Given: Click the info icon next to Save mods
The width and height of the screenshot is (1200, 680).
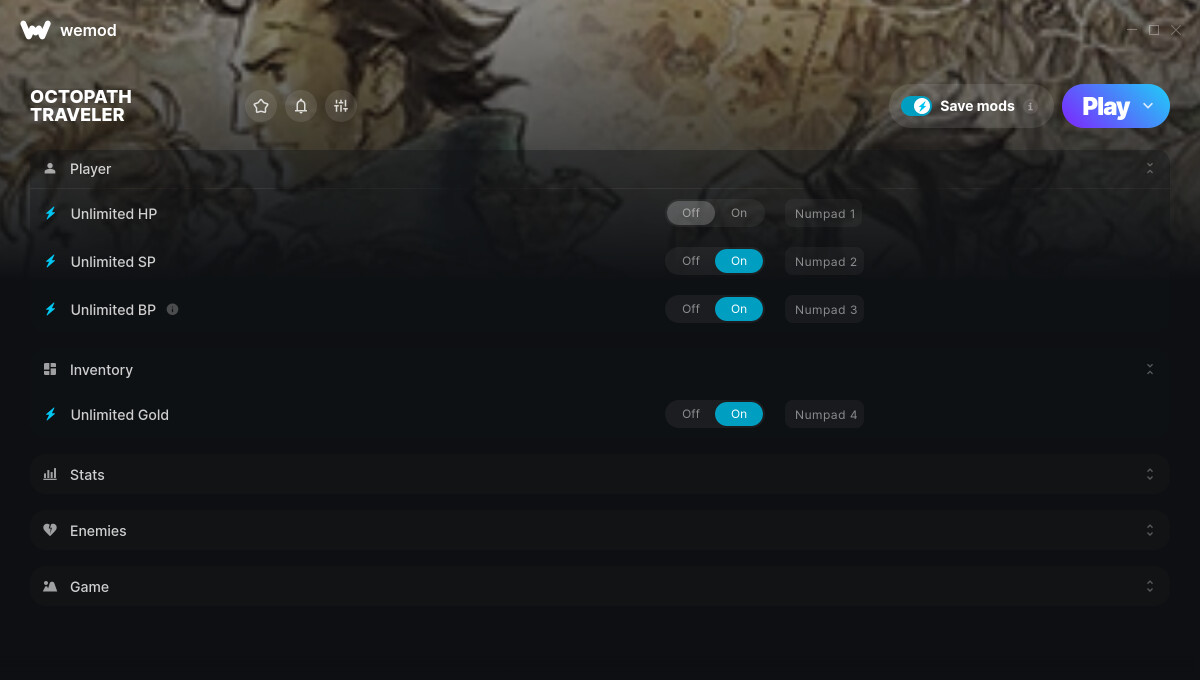Looking at the screenshot, I should pyautogui.click(x=1030, y=106).
